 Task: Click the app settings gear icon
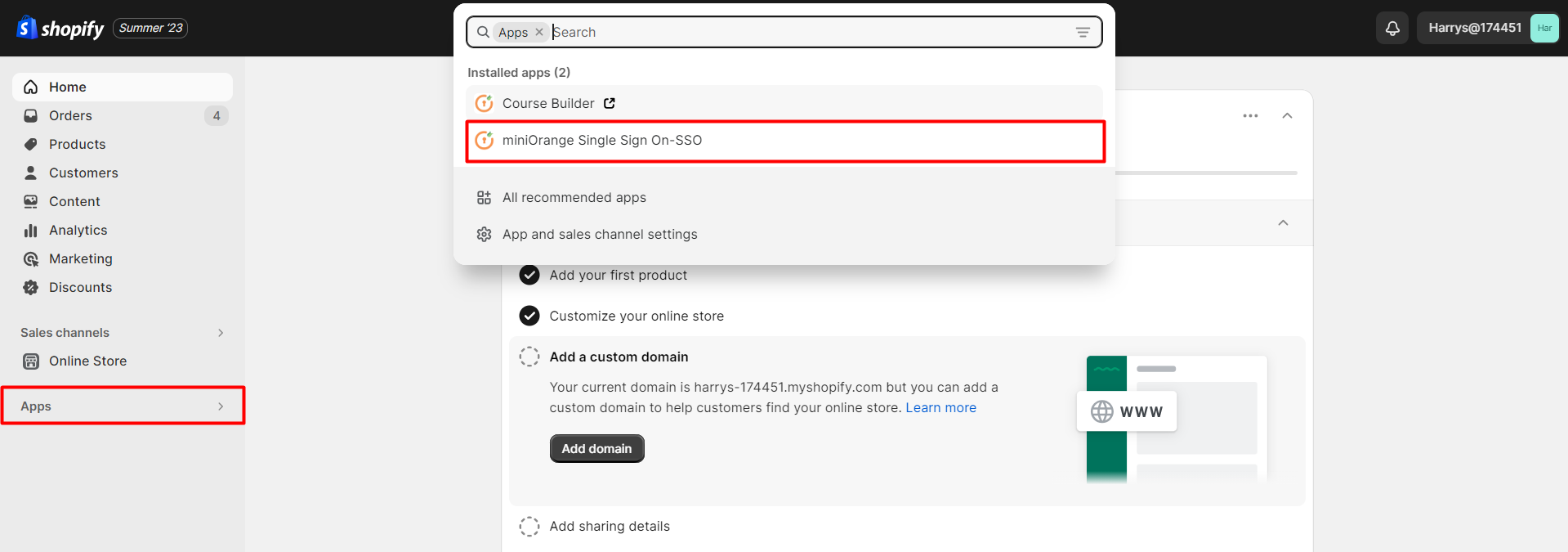click(x=485, y=234)
